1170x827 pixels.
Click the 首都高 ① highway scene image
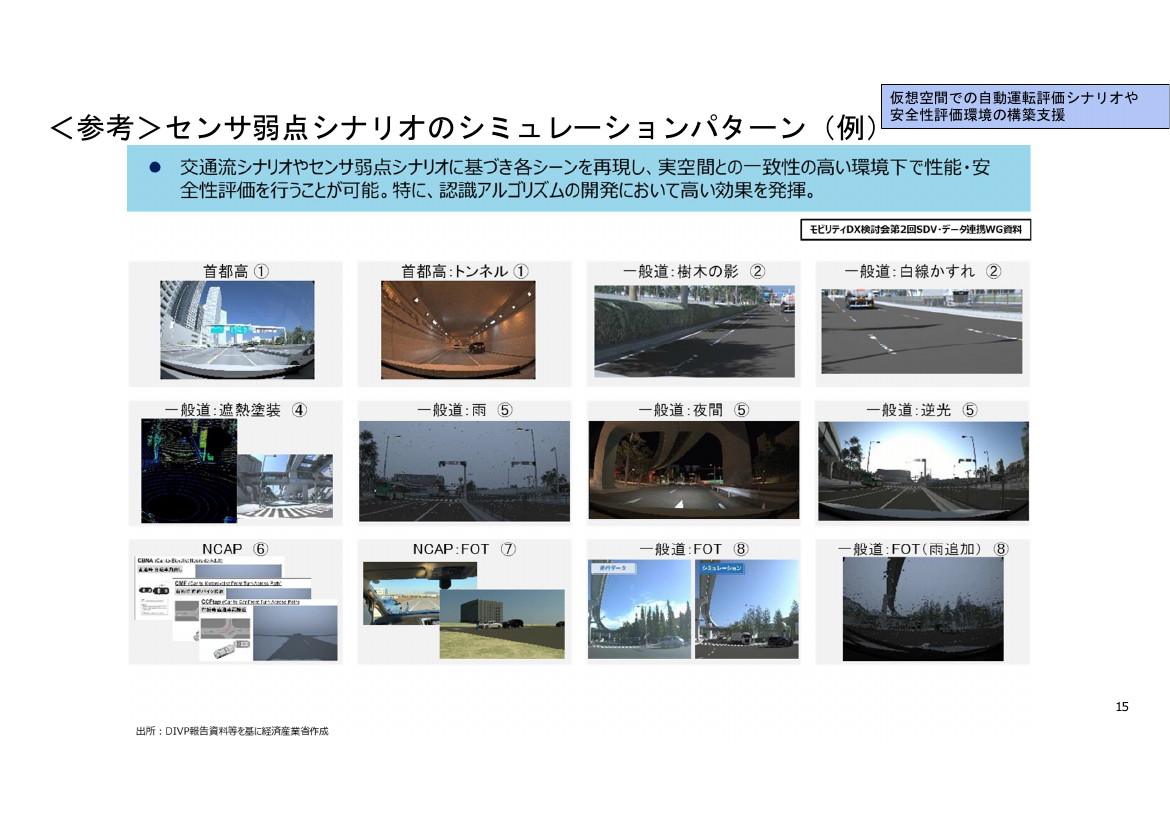(x=237, y=330)
